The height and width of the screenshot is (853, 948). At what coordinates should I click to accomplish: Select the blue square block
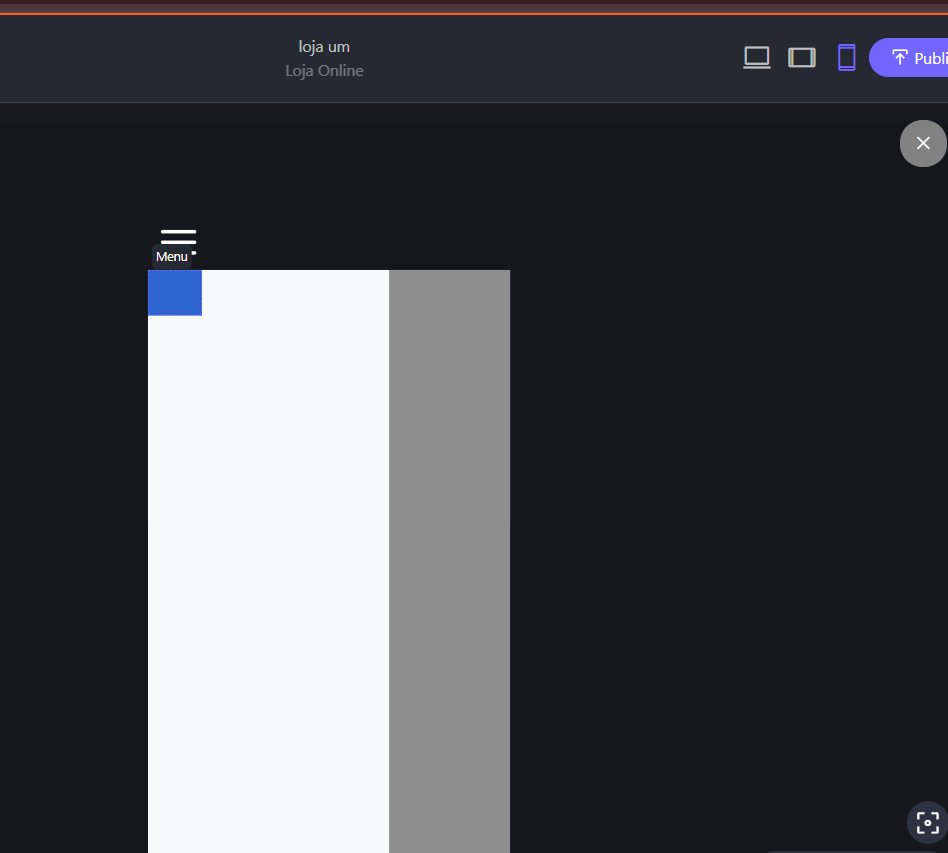tap(175, 293)
